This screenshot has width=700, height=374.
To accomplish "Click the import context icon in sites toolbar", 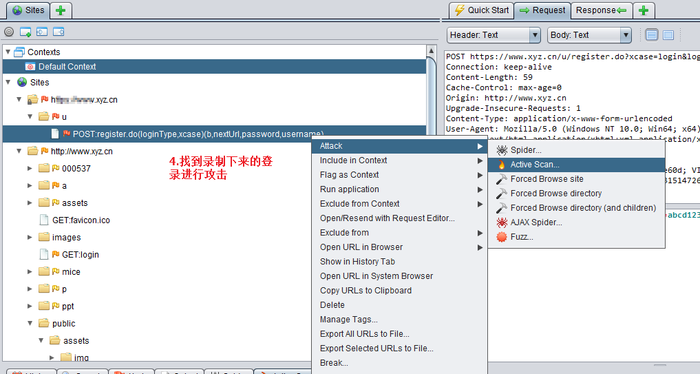I will coord(42,32).
